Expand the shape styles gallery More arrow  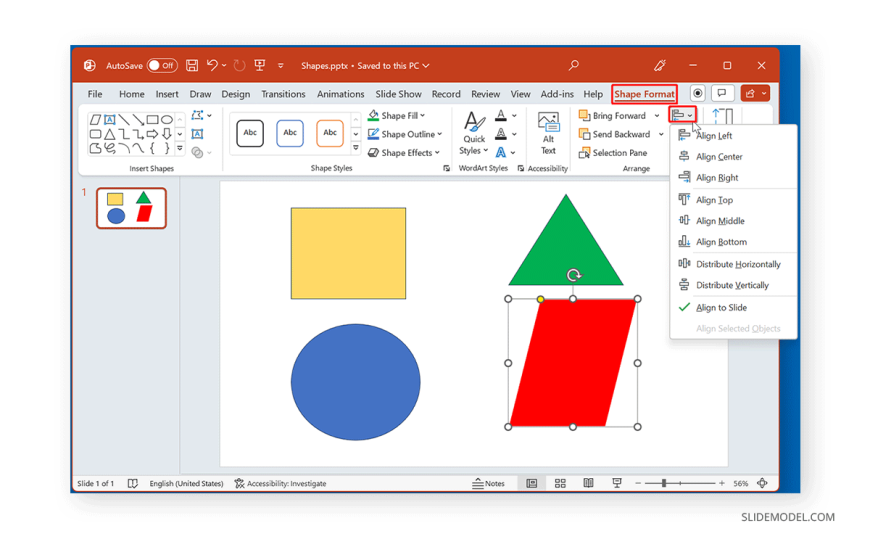pyautogui.click(x=356, y=148)
